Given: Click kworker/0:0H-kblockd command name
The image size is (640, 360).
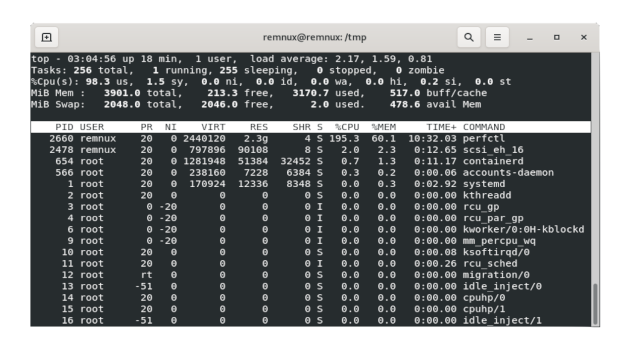Looking at the screenshot, I should coord(523,229).
